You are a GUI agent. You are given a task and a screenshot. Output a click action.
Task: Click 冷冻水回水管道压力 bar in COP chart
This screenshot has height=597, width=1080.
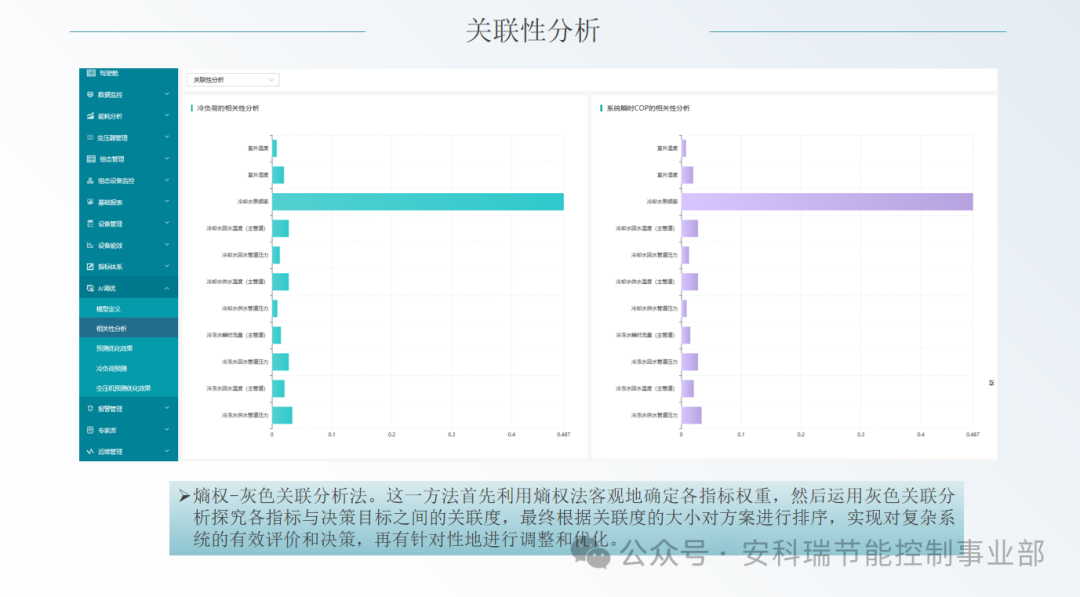(689, 362)
